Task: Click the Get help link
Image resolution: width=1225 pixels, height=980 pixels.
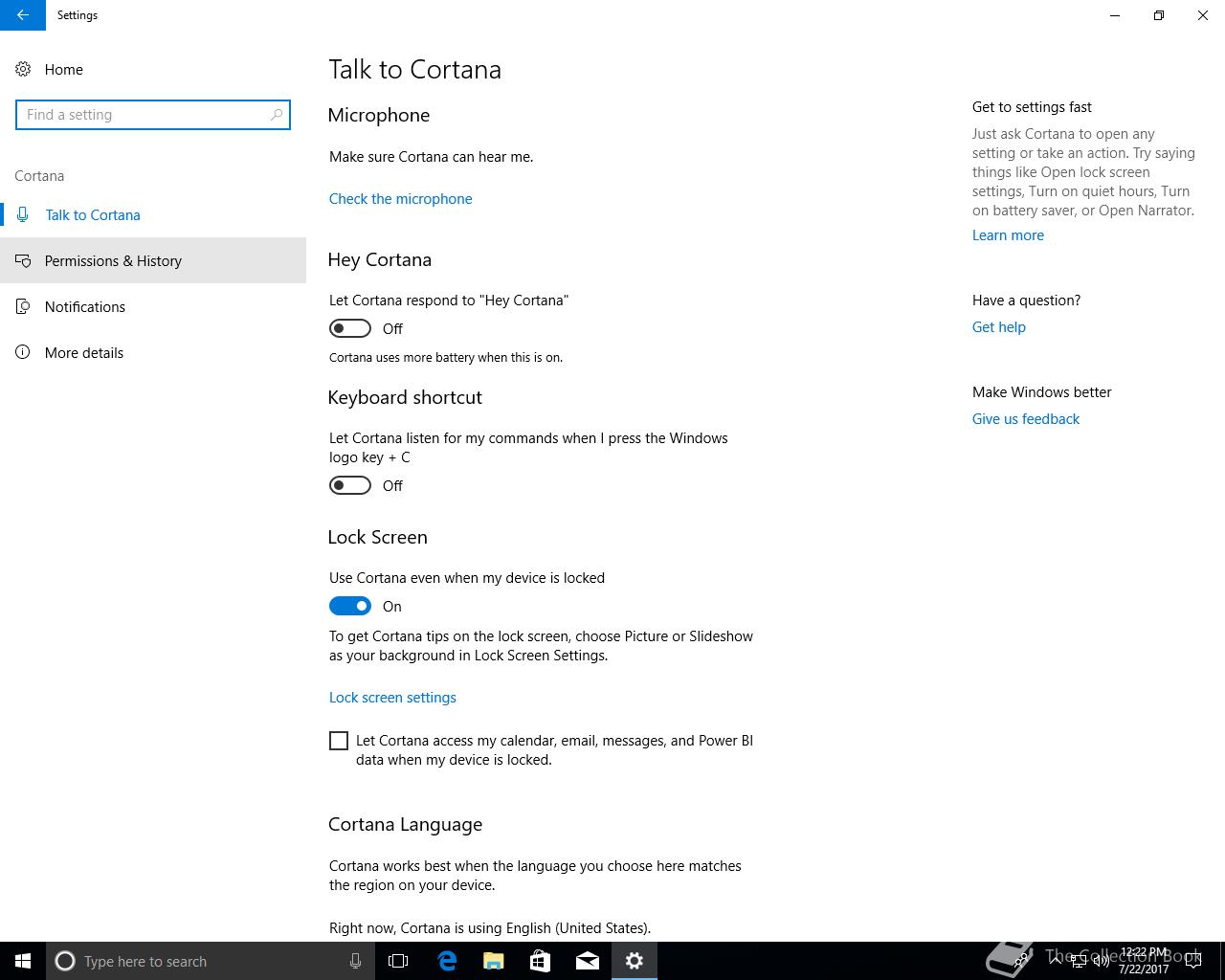Action: click(x=998, y=327)
